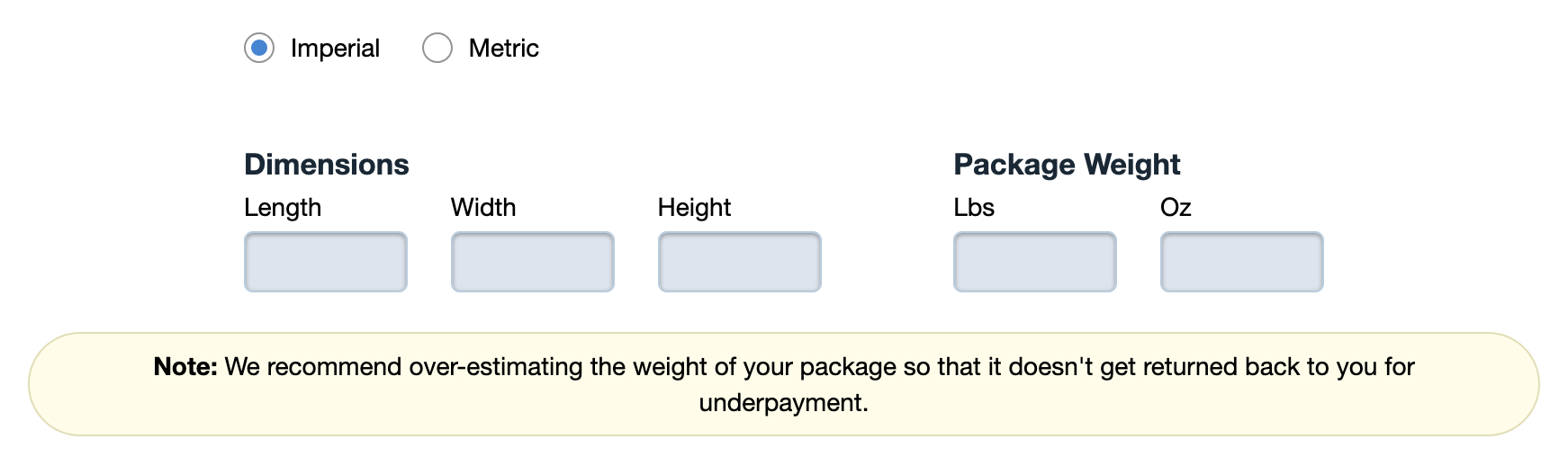
Task: Click the Imperial option label text
Action: click(x=335, y=49)
